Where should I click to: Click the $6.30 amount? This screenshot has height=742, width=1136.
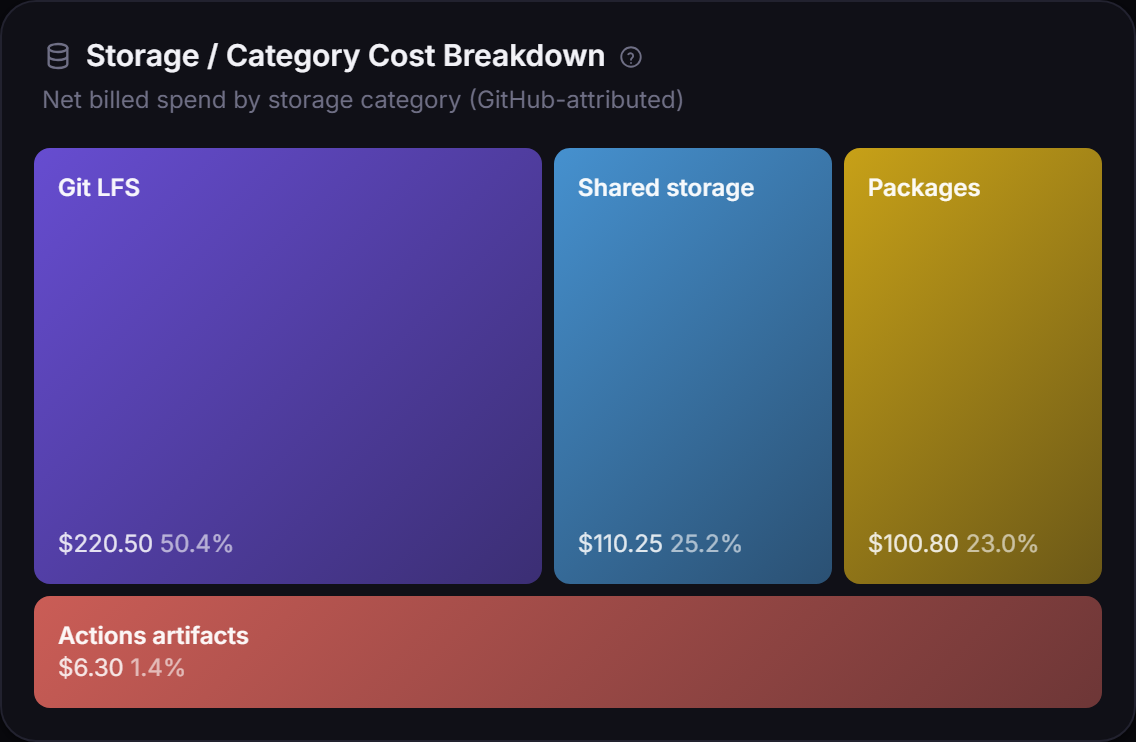91,667
